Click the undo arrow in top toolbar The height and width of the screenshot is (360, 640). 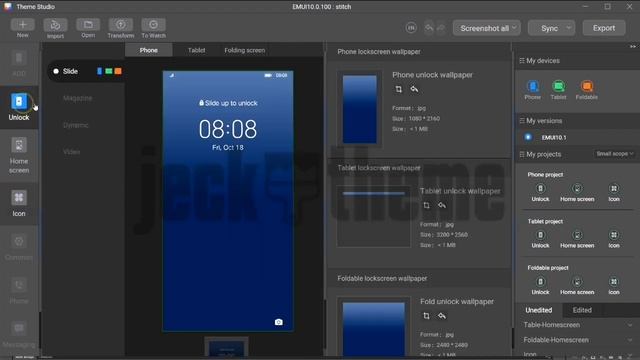pyautogui.click(x=429, y=28)
